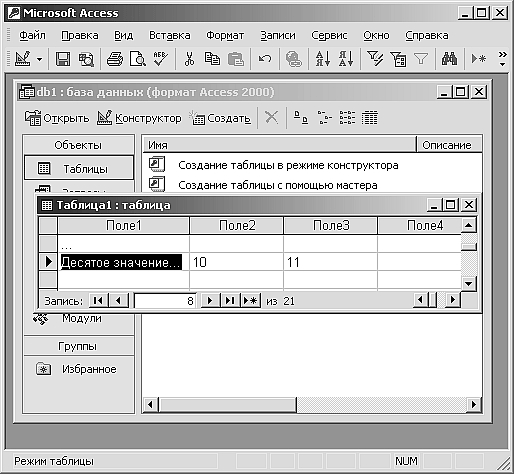
Task: Click the Конструктор button
Action: [139, 118]
